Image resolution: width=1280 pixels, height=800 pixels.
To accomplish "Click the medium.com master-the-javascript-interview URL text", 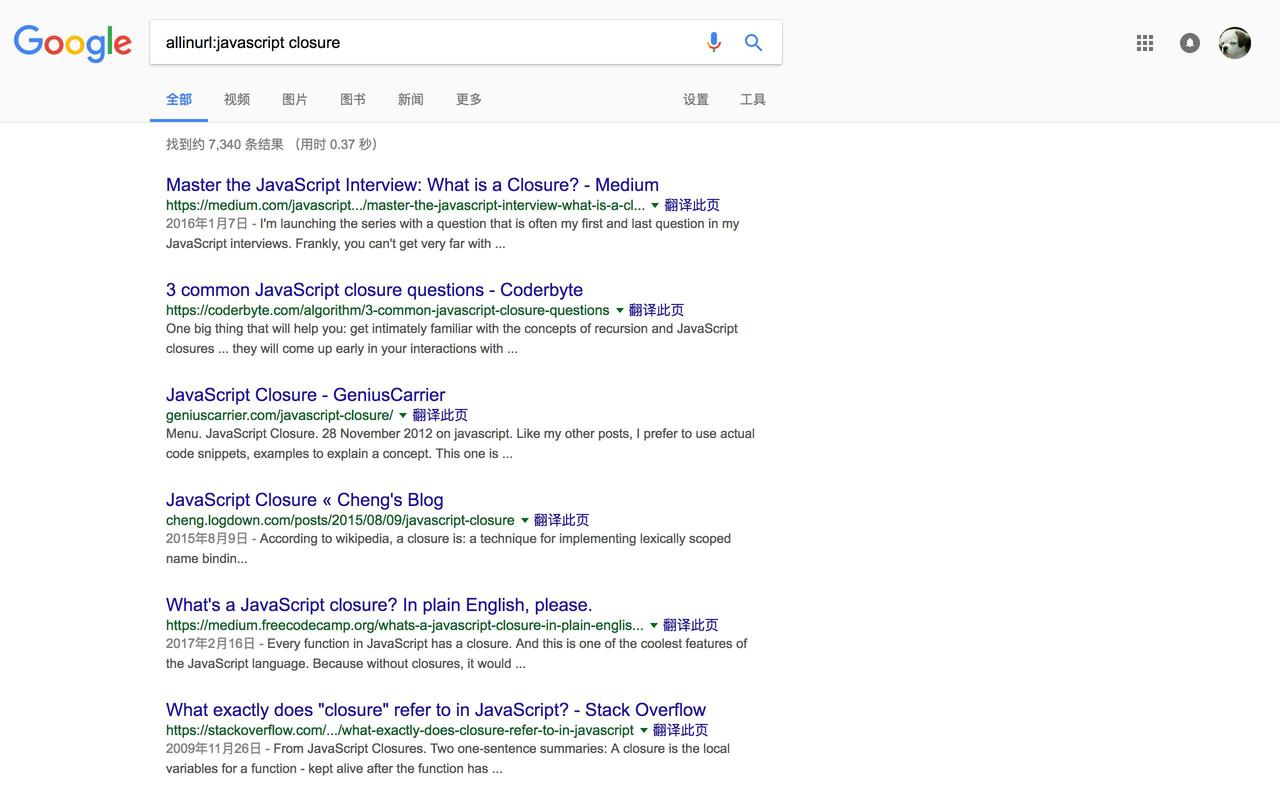I will click(x=405, y=205).
